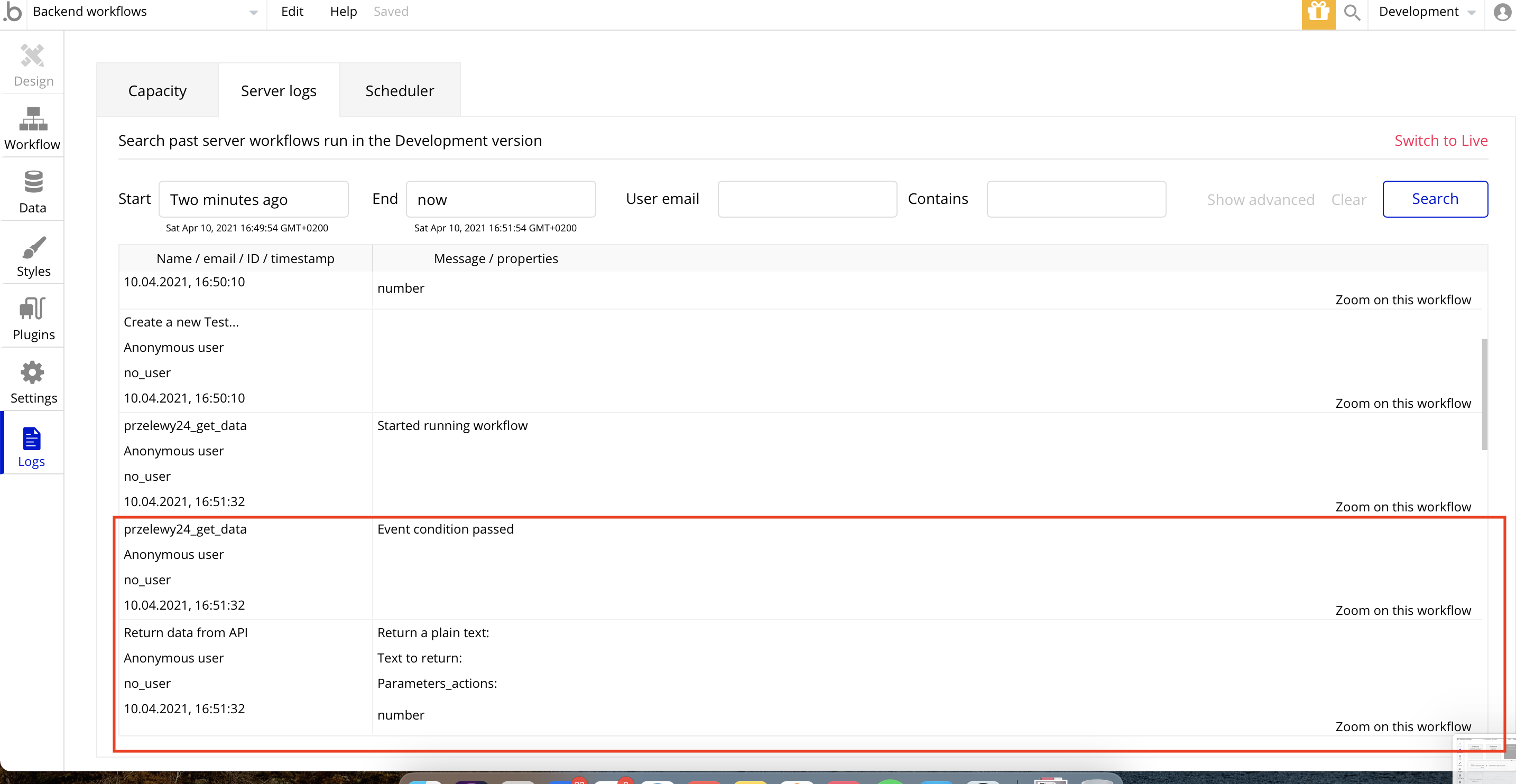Select the Logs document icon
This screenshot has height=784, width=1516.
32,438
